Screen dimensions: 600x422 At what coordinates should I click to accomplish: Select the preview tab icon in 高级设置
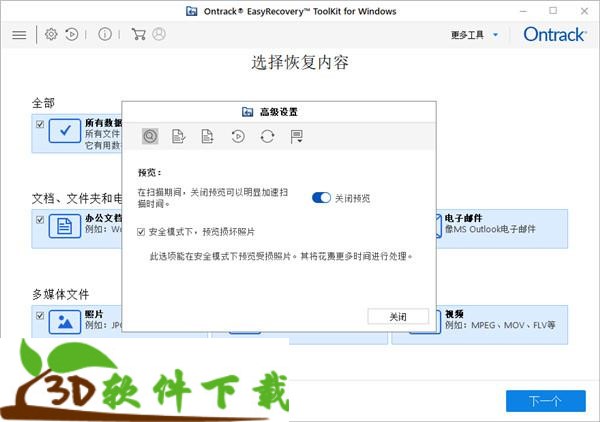click(x=150, y=136)
